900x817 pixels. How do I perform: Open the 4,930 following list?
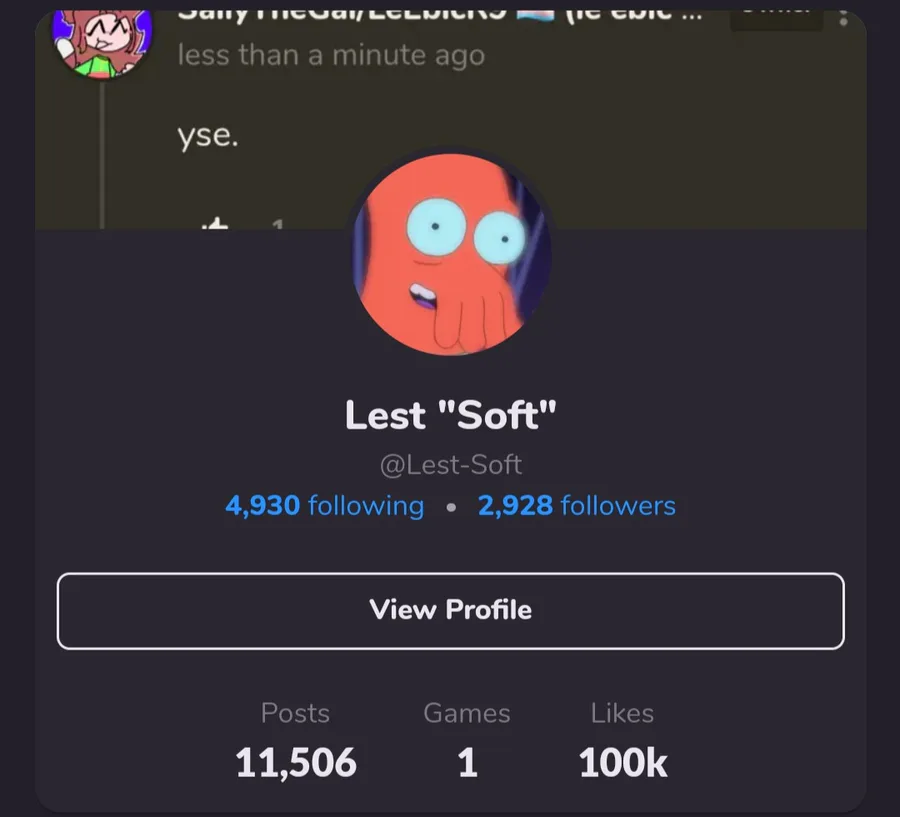[325, 506]
